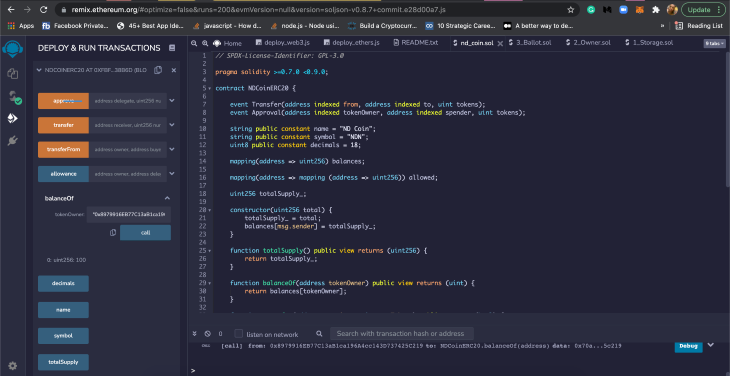This screenshot has height=376, width=730.
Task: Click the Debug button in terminal
Action: click(x=688, y=346)
